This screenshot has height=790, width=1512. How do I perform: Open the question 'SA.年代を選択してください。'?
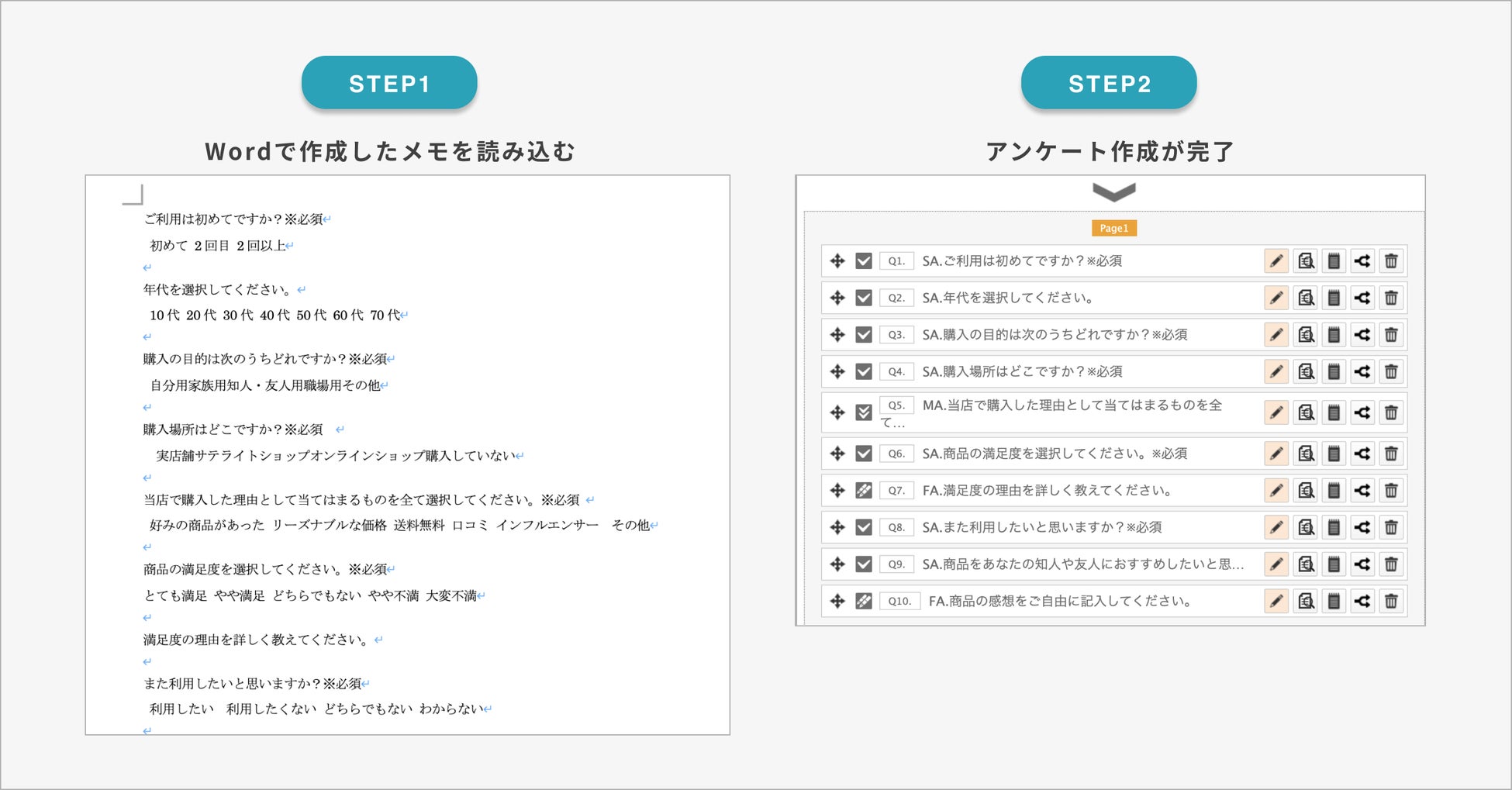[x=1008, y=298]
